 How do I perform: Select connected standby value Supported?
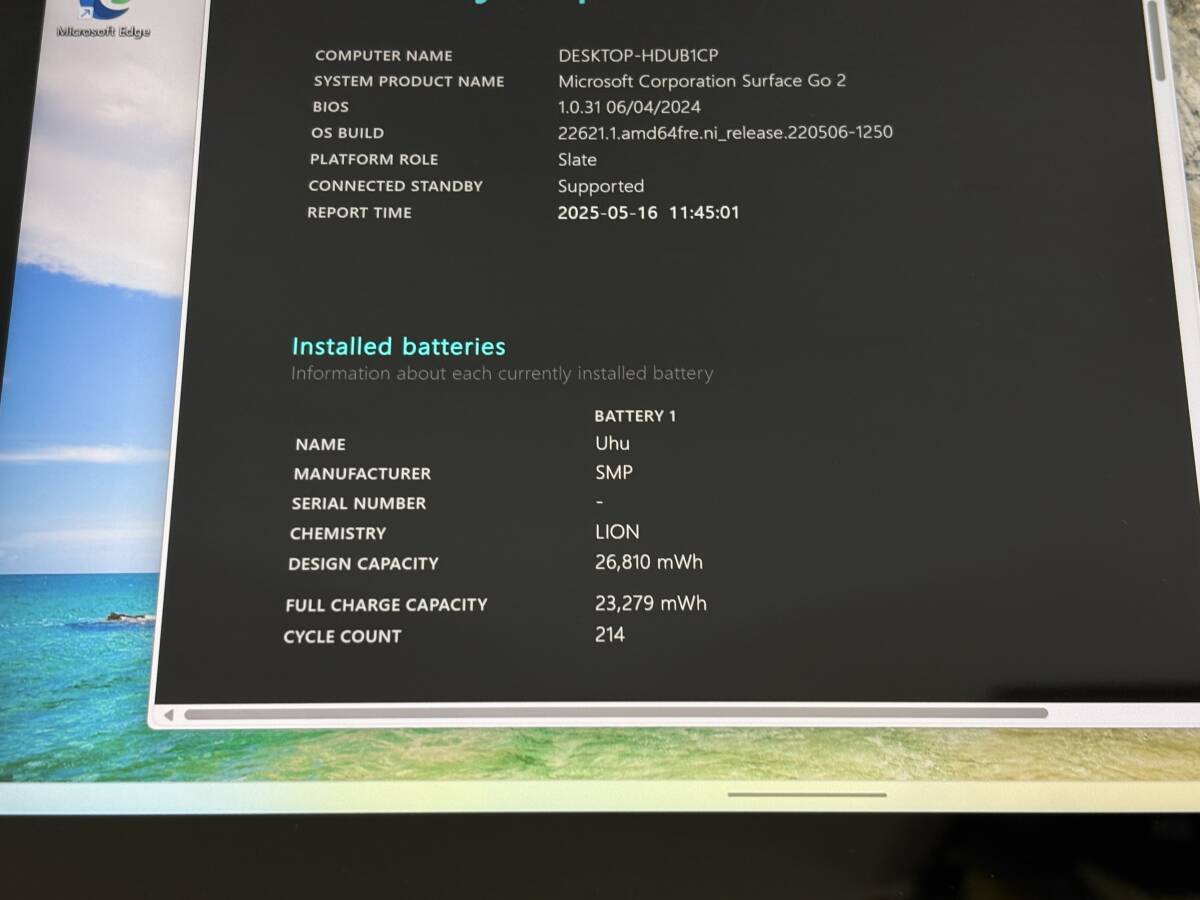coord(601,186)
